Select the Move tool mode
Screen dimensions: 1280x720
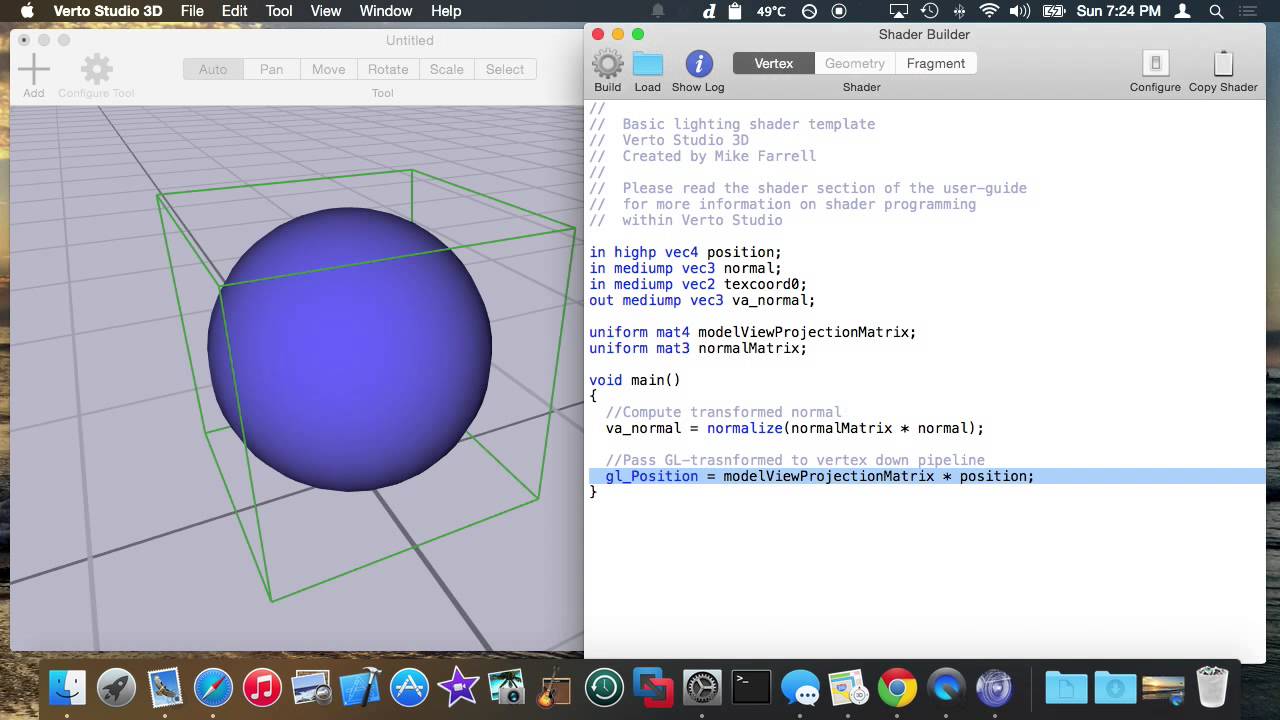coord(329,69)
